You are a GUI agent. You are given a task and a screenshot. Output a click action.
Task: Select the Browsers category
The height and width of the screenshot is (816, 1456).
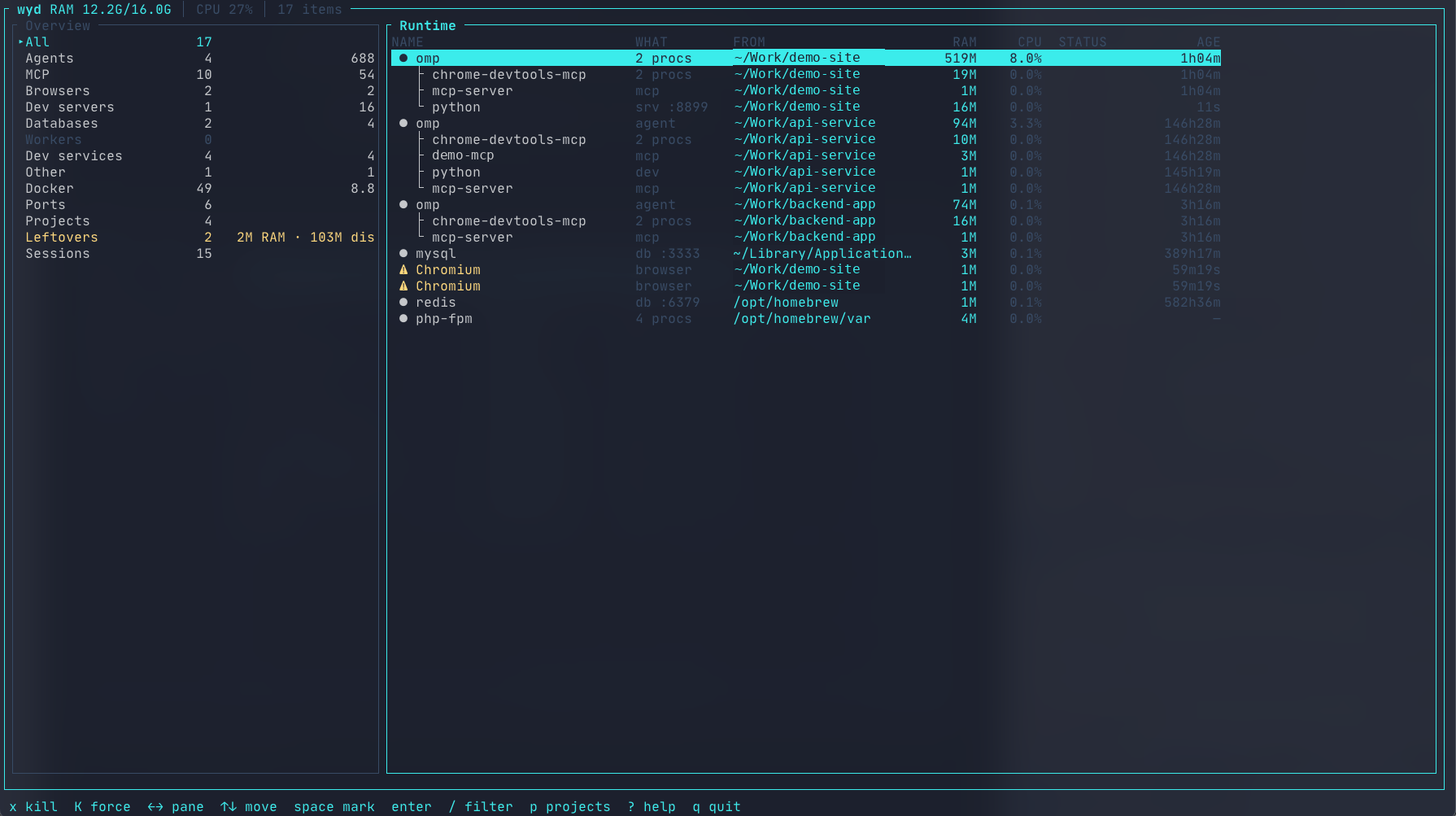(x=196, y=90)
